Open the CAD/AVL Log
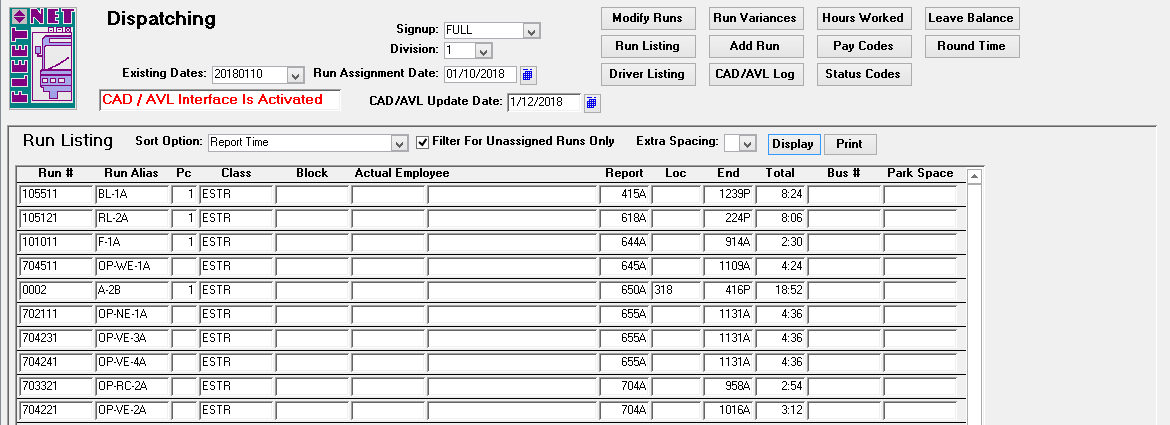 [x=754, y=74]
